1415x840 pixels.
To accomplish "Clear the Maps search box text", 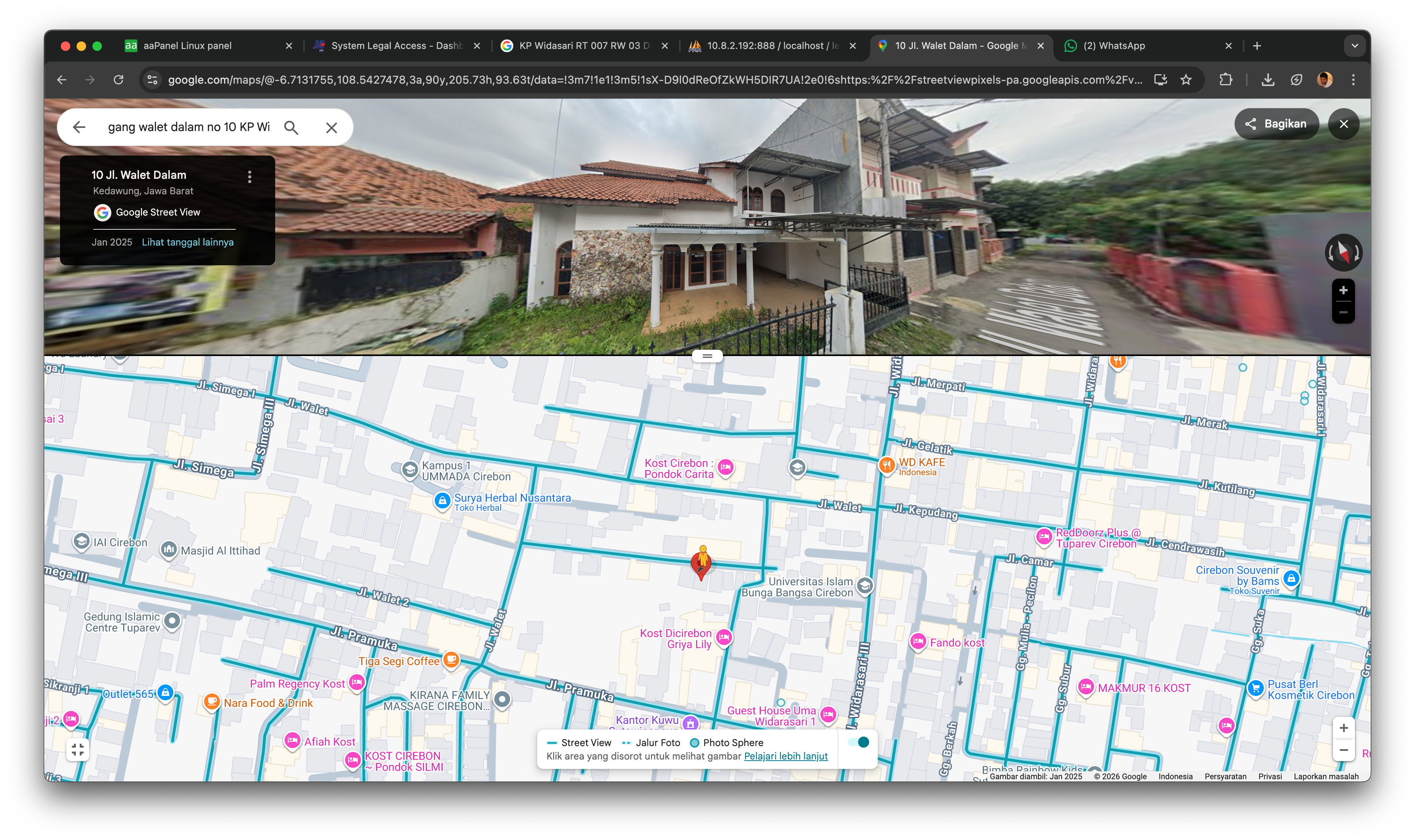I will coord(332,127).
